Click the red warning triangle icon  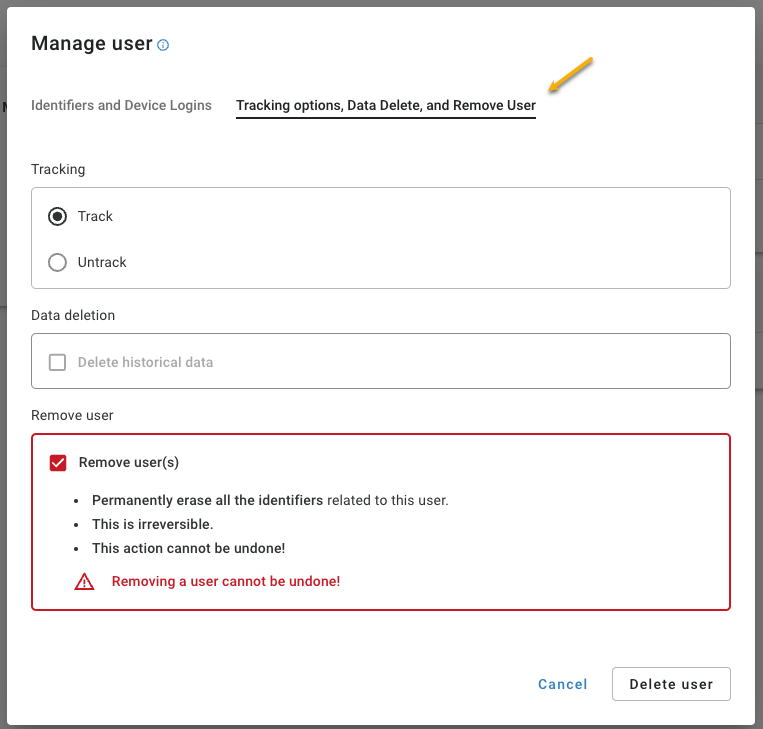[84, 582]
